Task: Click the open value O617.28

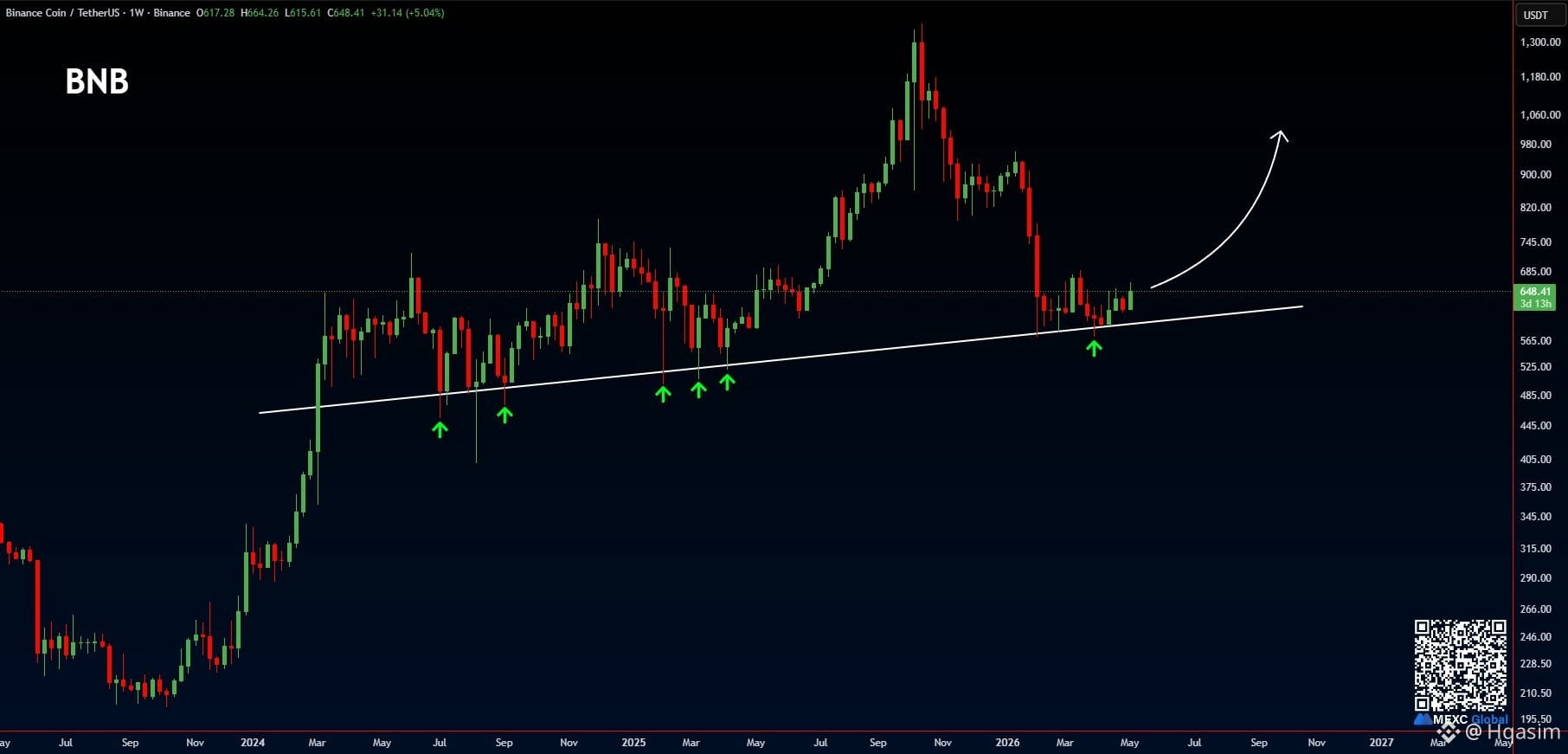Action: pos(215,13)
